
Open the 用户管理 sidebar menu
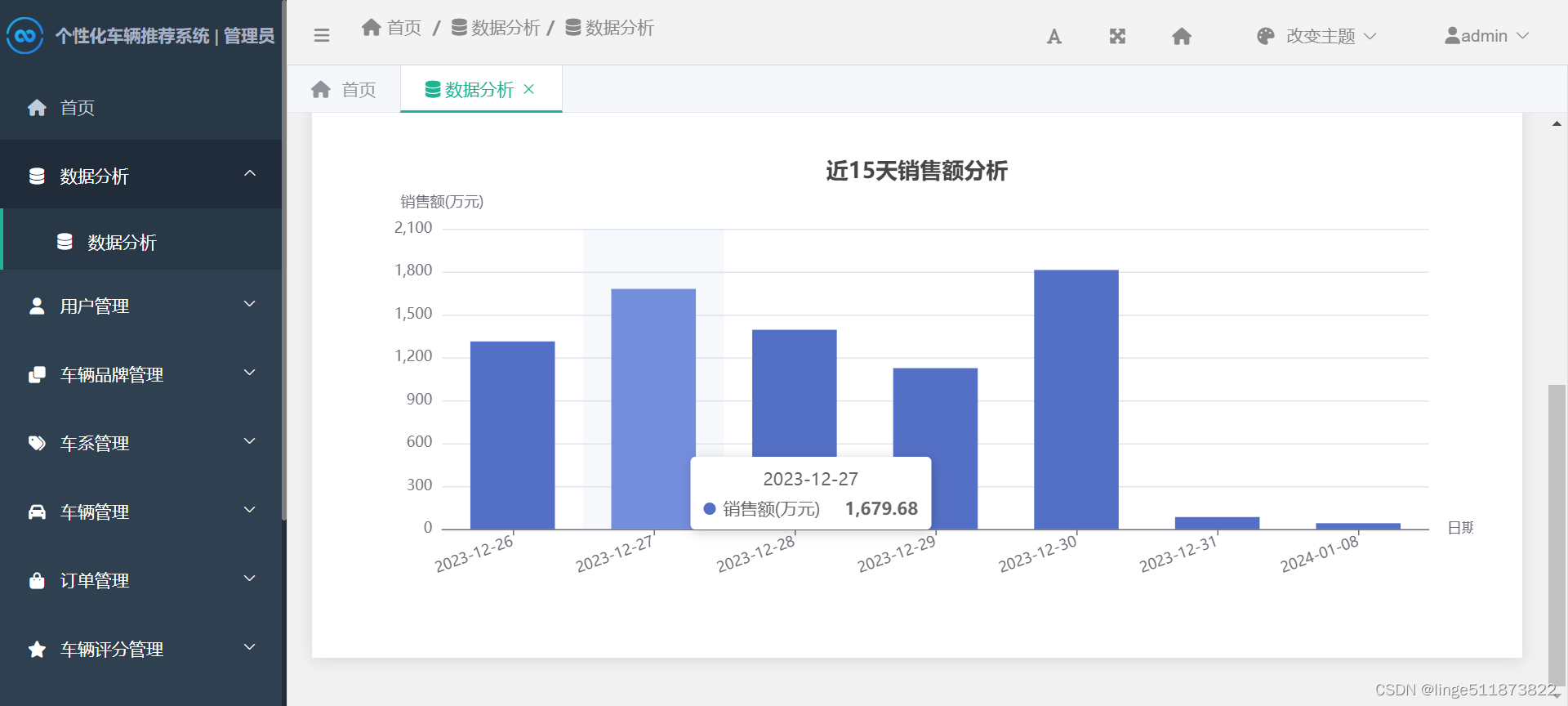[x=140, y=306]
